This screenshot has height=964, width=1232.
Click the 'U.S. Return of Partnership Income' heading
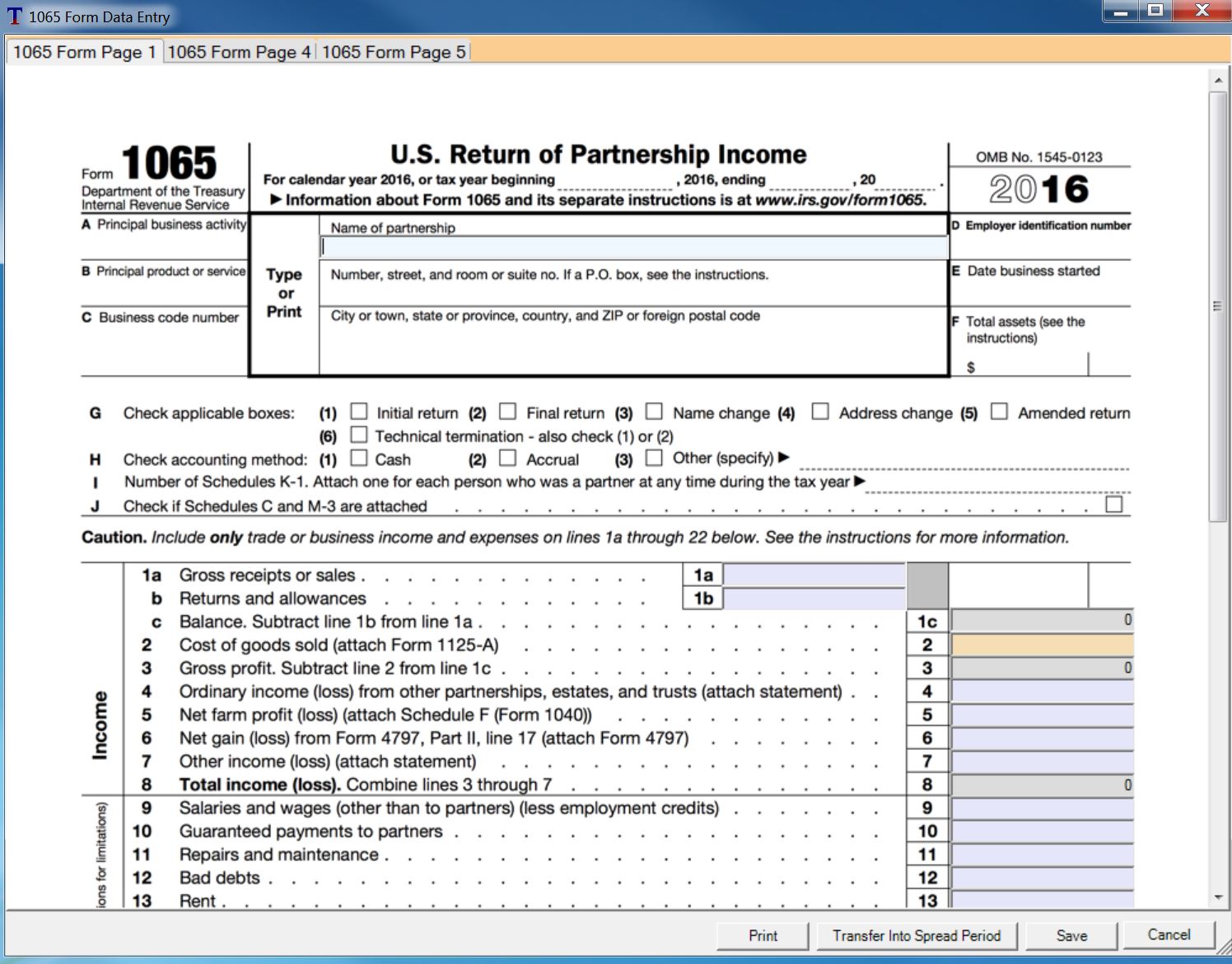tap(598, 154)
